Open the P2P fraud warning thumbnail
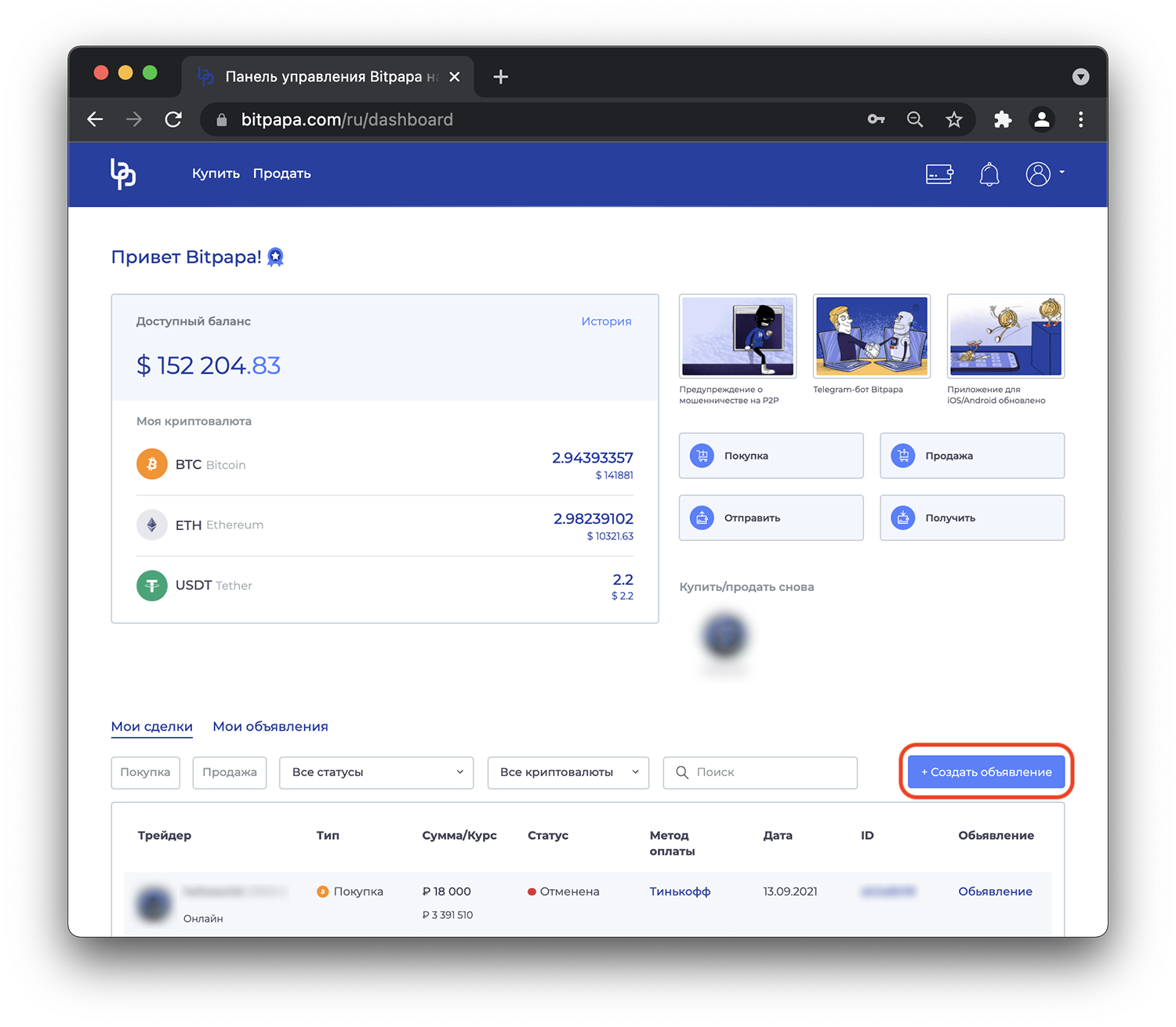Image resolution: width=1176 pixels, height=1027 pixels. 738,336
